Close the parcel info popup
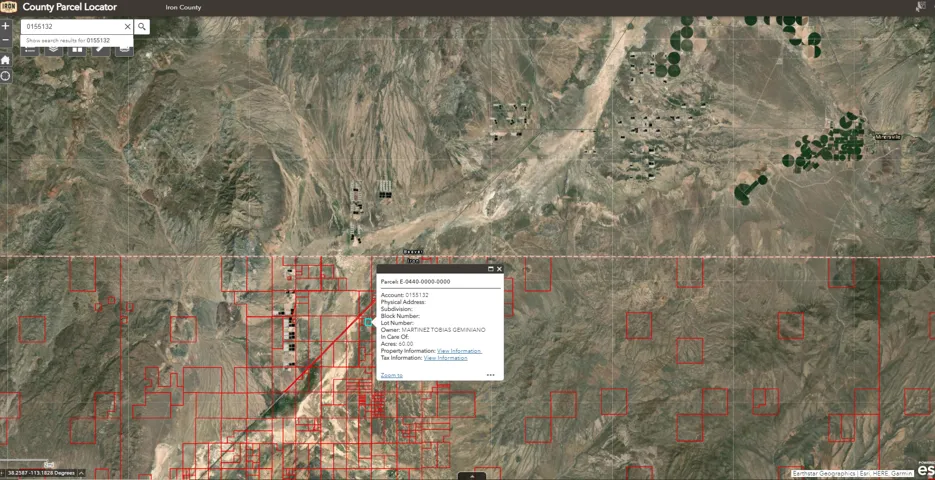The width and height of the screenshot is (935, 480). pyautogui.click(x=499, y=269)
